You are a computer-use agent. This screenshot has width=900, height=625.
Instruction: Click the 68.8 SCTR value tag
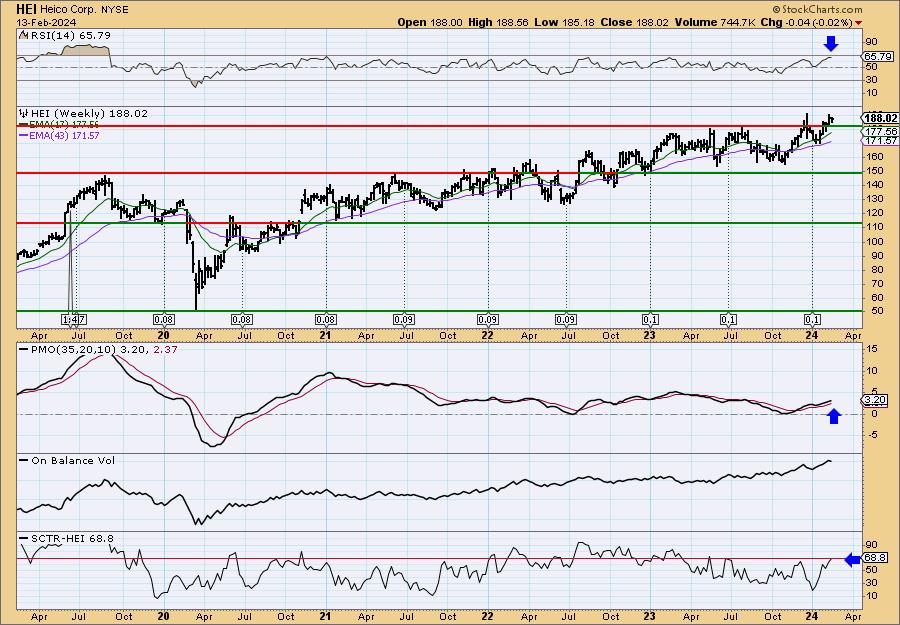(875, 558)
